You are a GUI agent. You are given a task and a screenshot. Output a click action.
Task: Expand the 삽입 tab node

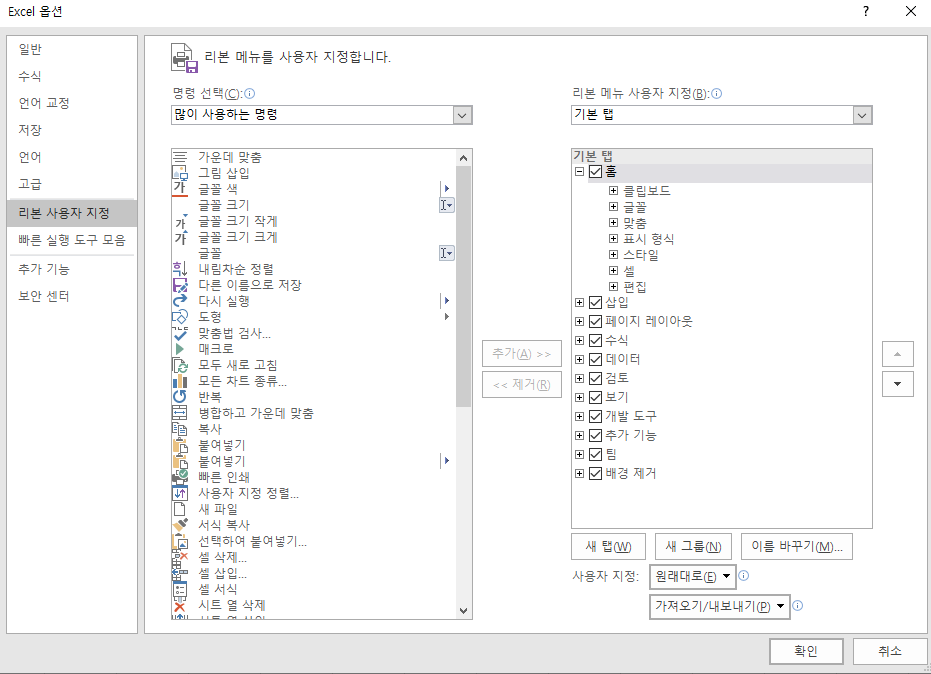[580, 302]
